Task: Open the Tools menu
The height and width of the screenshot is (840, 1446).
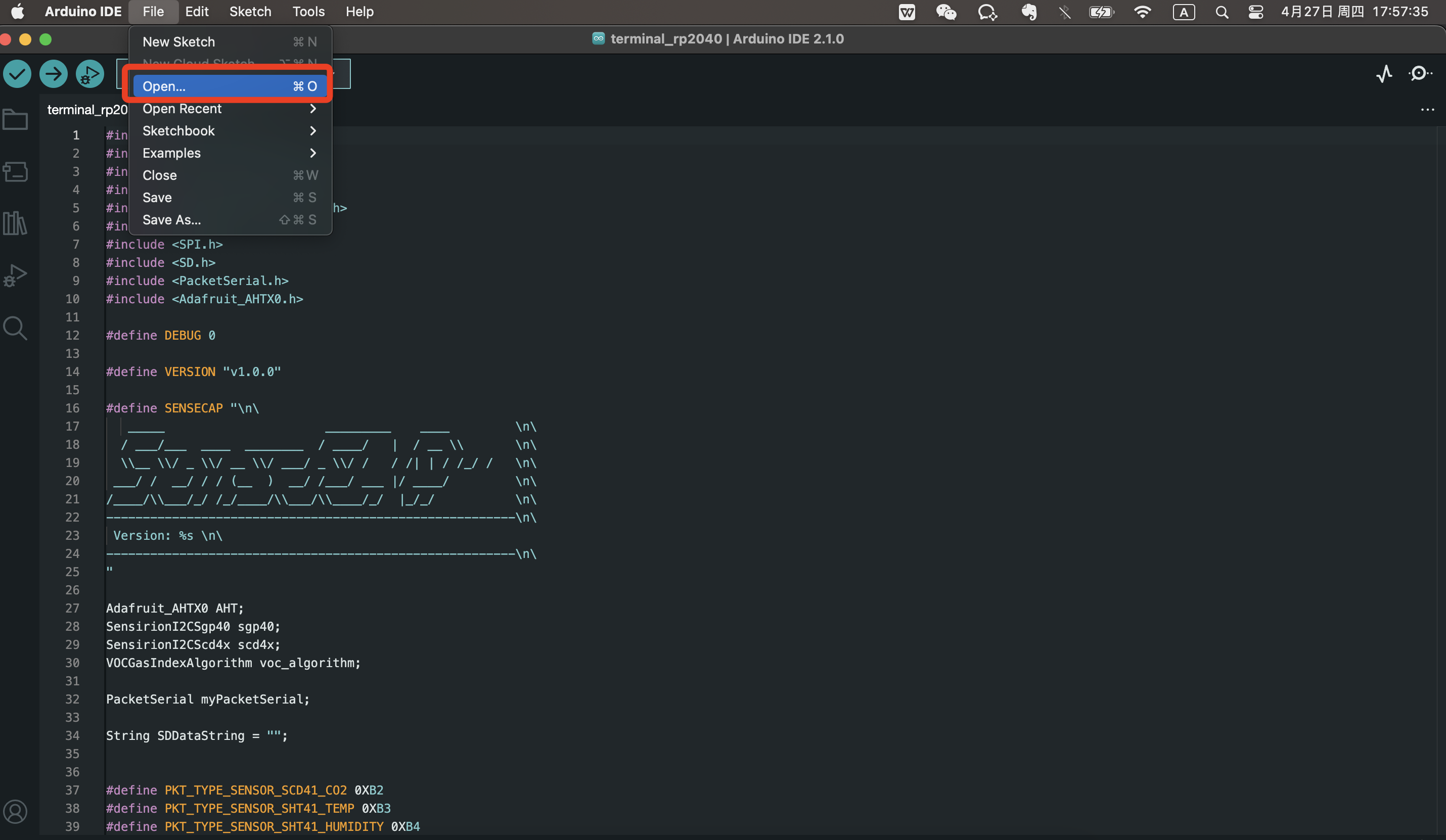Action: tap(308, 12)
